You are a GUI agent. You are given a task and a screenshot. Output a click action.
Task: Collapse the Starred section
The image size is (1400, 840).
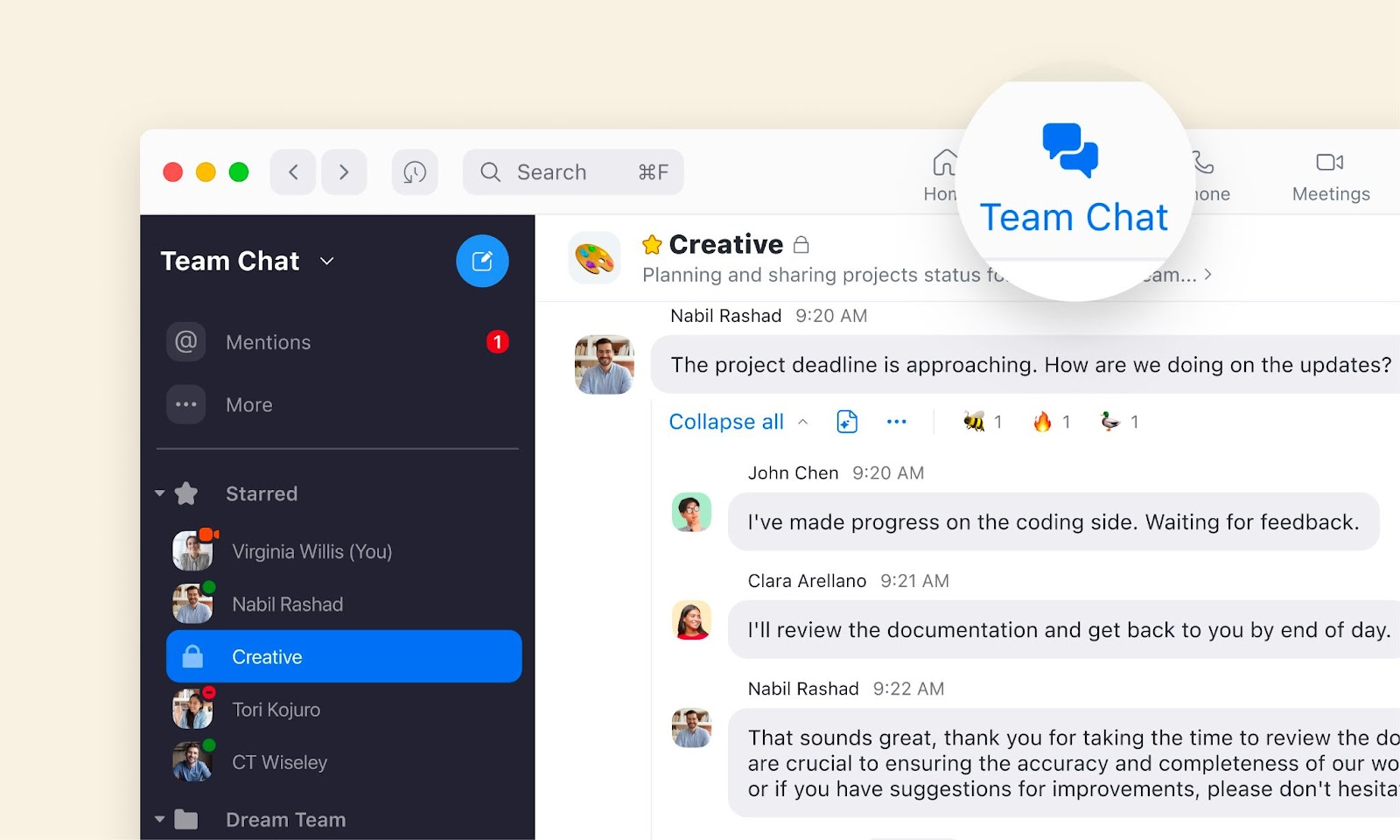(160, 493)
